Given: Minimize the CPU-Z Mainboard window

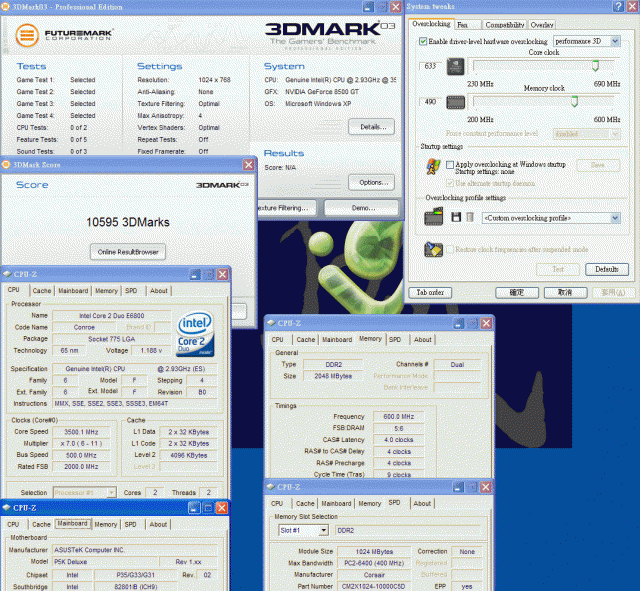Looking at the screenshot, I should pyautogui.click(x=194, y=508).
